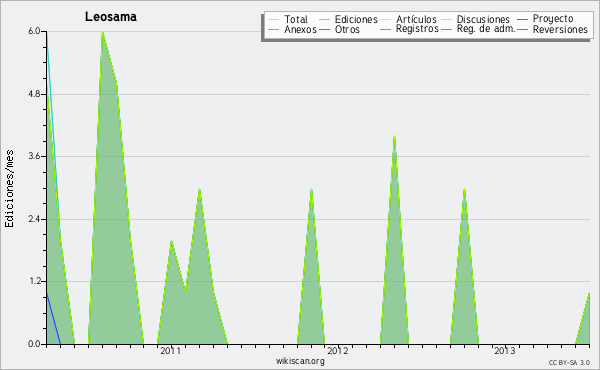Select the Total legend entry
The image size is (600, 370).
[x=296, y=19]
